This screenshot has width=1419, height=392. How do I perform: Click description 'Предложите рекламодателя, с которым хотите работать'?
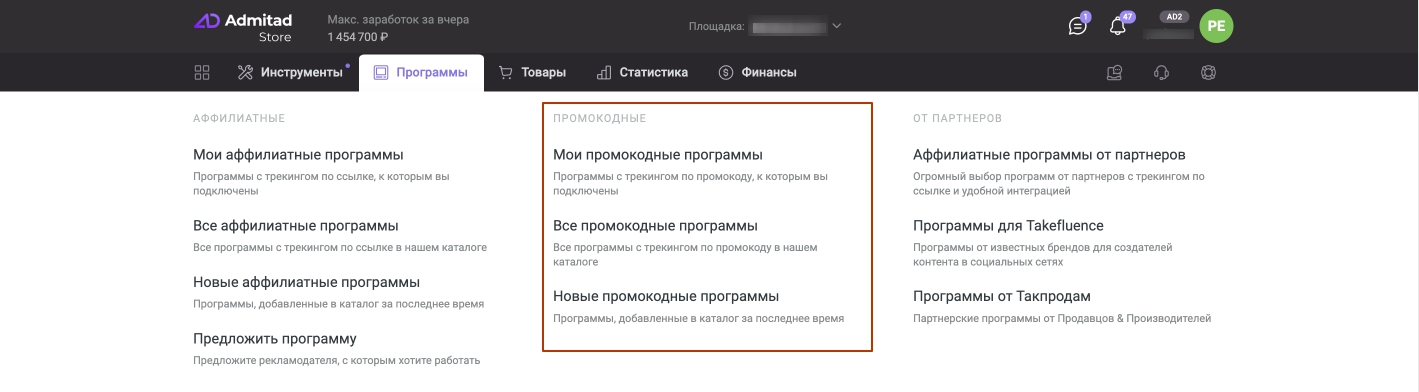click(x=337, y=360)
